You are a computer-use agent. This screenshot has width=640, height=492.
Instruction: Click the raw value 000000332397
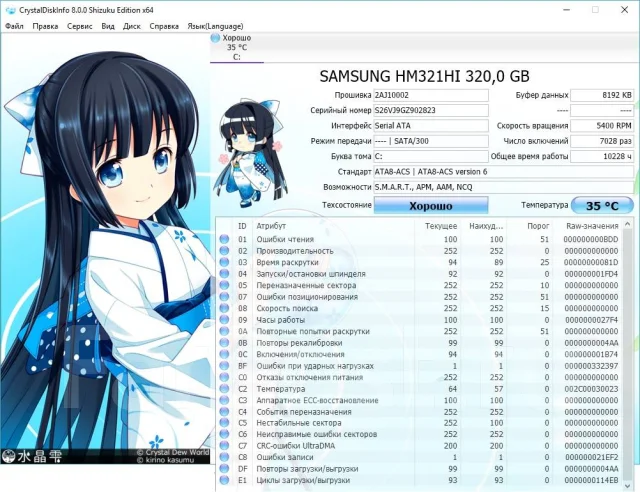pos(591,366)
